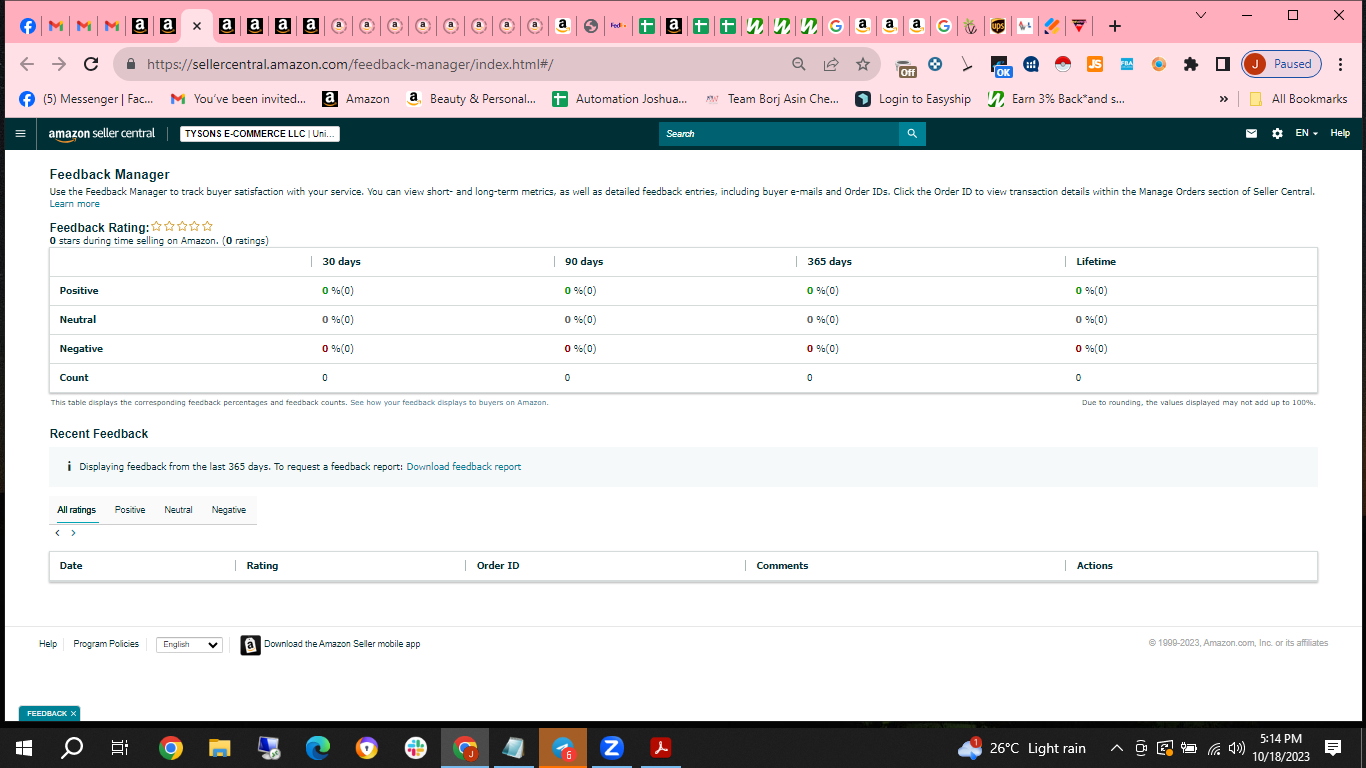Screen dimensions: 1366x768
Task: Open Windows Start menu
Action: [x=24, y=748]
